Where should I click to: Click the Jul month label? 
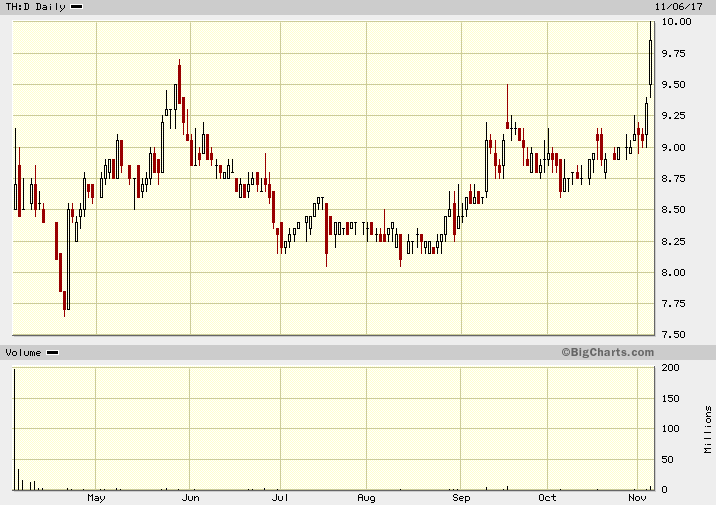click(x=280, y=498)
